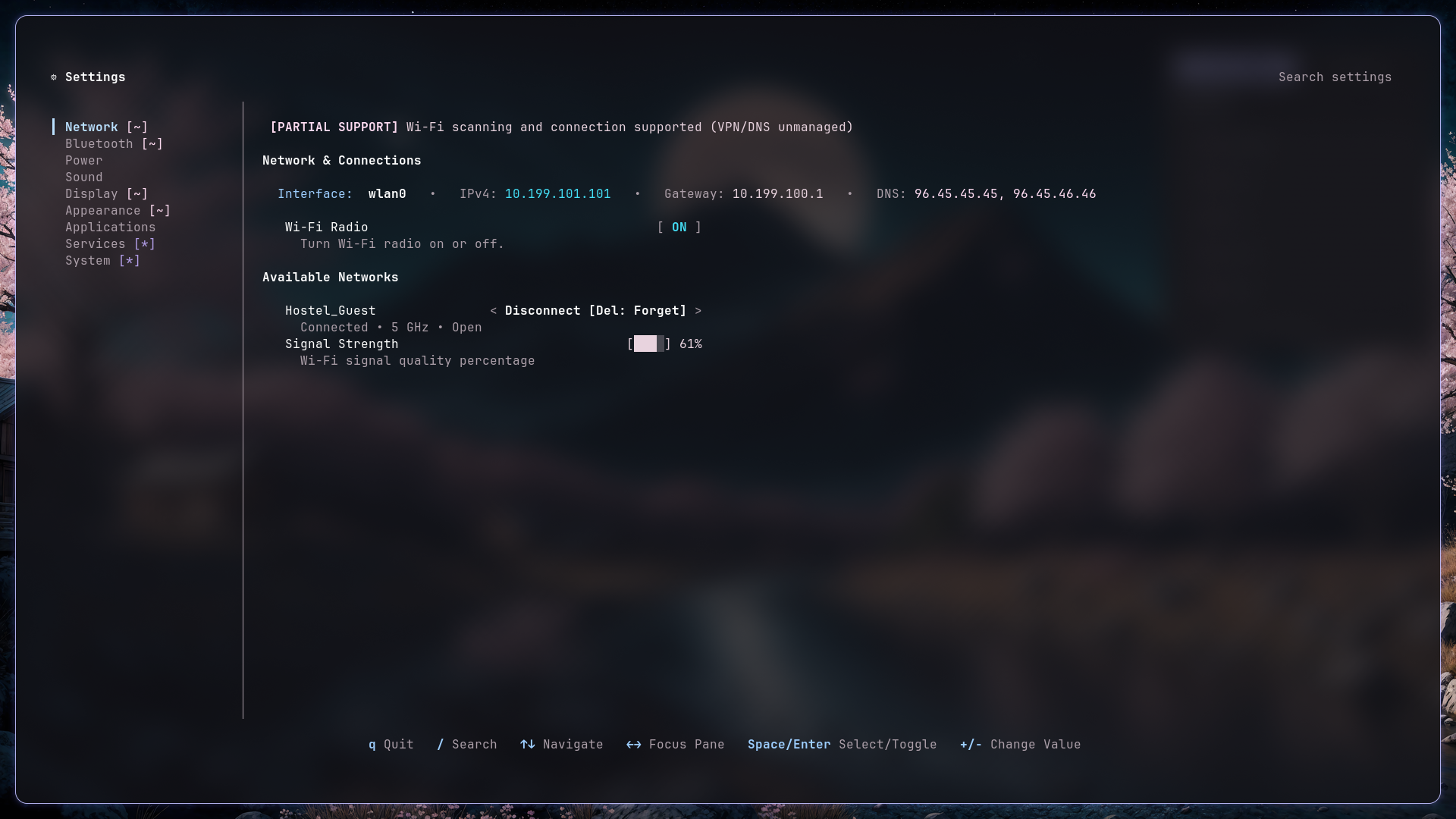
Task: Click the Gateway value 10.199.100.1
Action: [777, 194]
